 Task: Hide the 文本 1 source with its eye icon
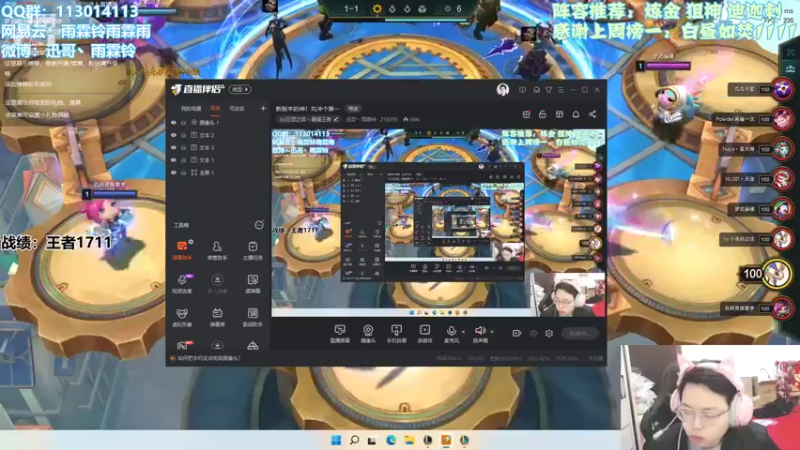[173, 160]
